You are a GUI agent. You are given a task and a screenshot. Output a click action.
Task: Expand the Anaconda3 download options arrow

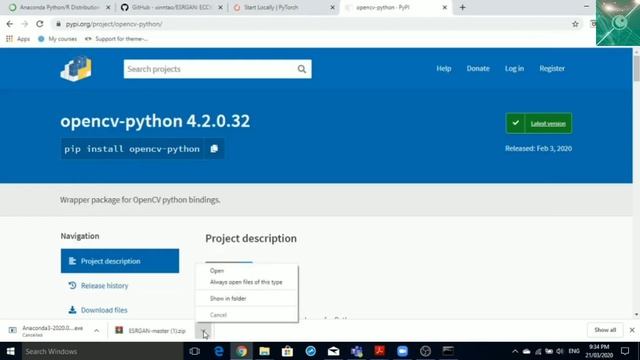(x=97, y=331)
